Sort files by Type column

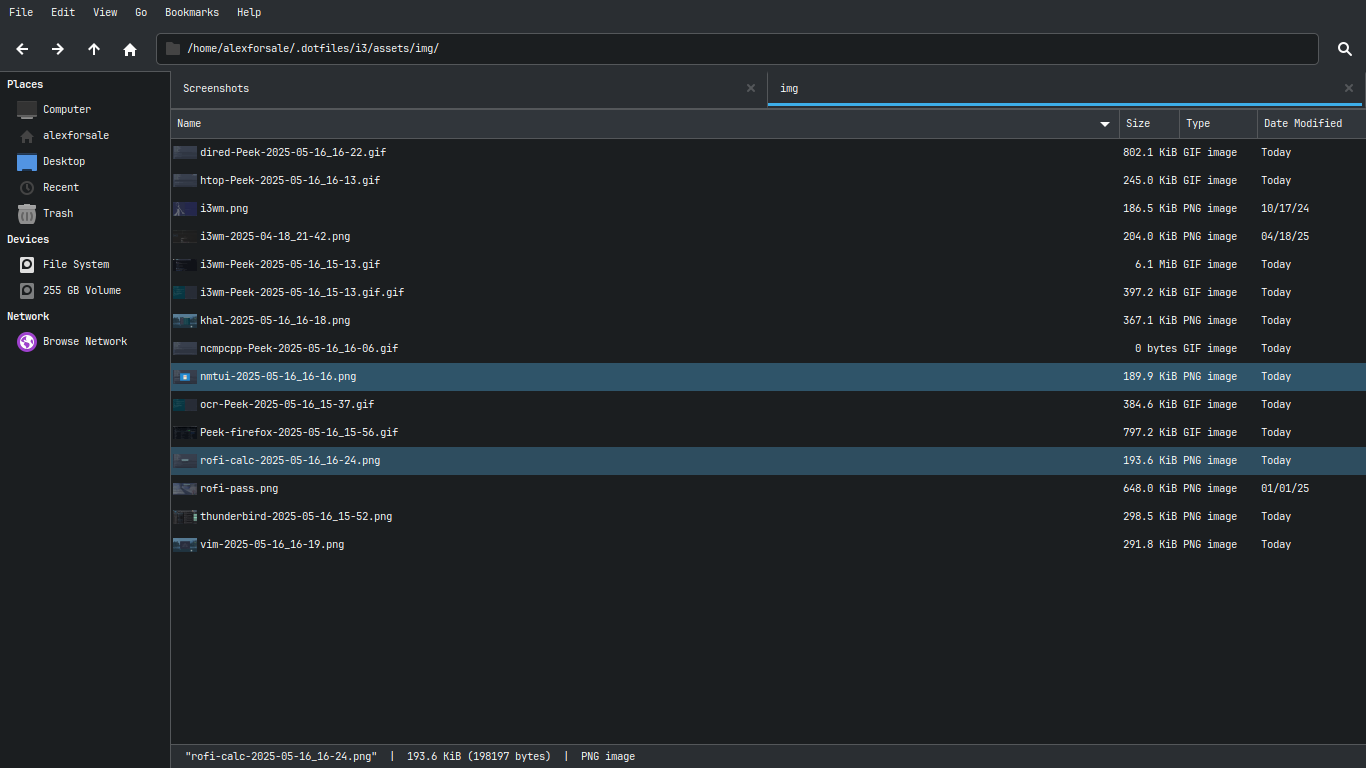click(1218, 123)
